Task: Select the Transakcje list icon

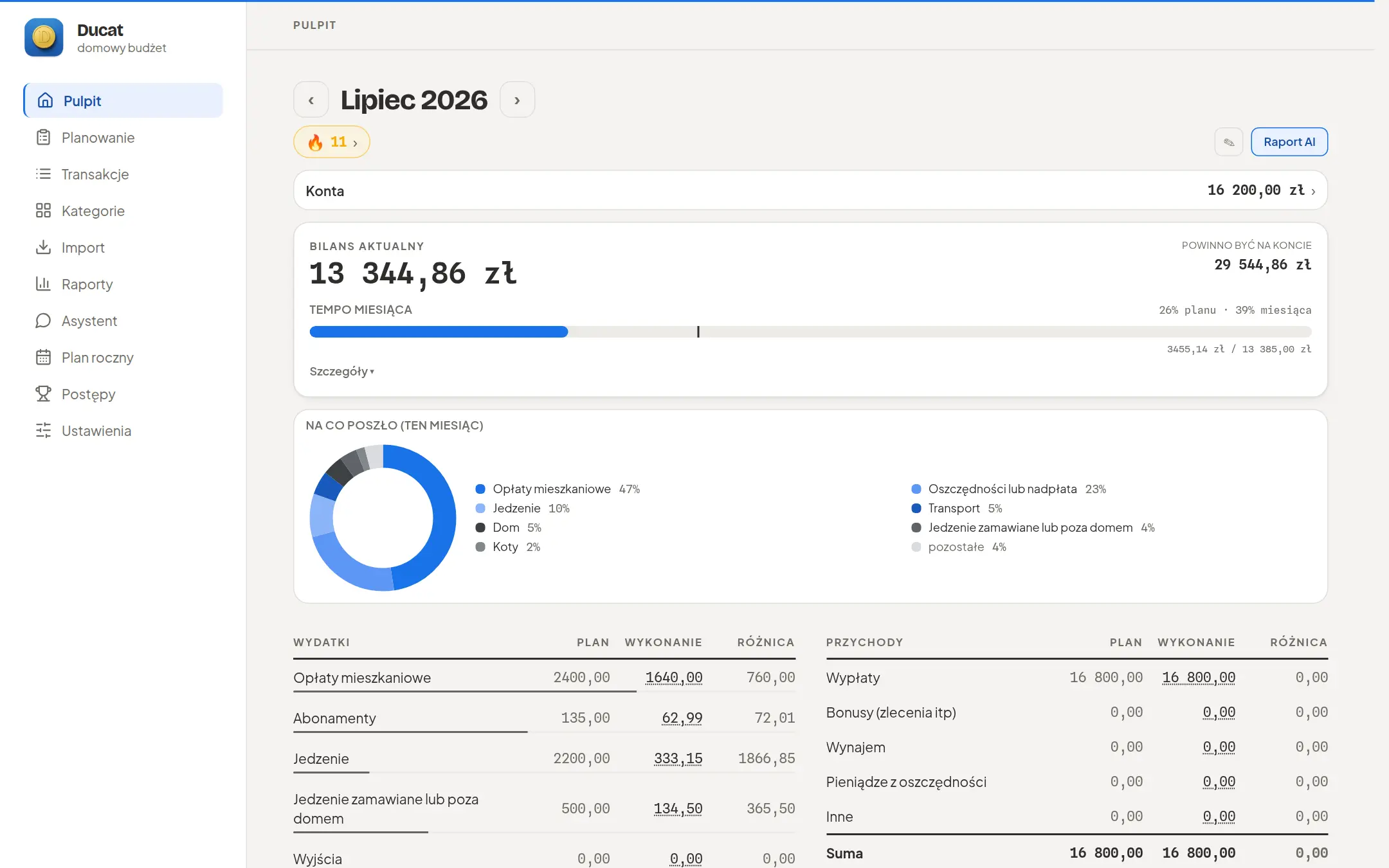Action: point(43,174)
